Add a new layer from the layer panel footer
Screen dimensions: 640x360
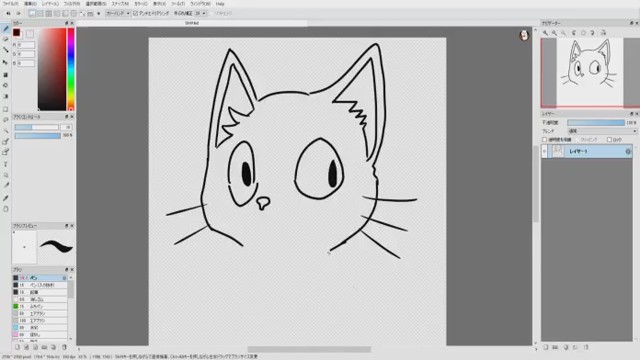pos(546,347)
